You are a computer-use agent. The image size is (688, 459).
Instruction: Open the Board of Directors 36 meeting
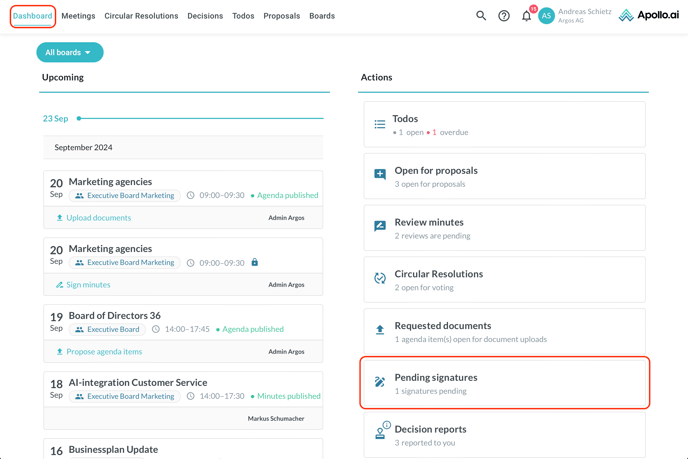(x=114, y=316)
